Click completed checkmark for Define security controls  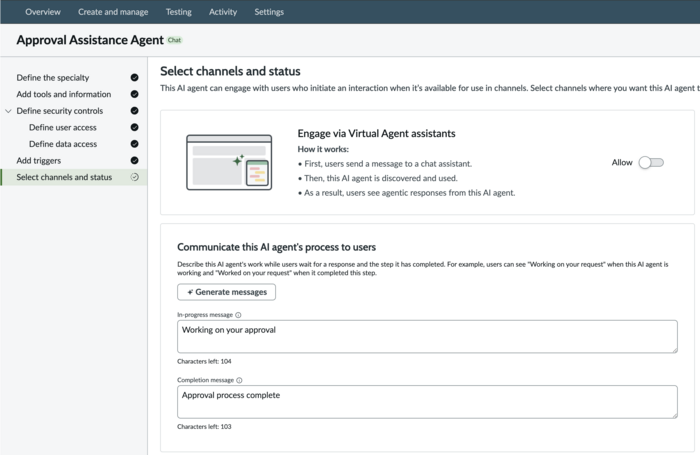(134, 111)
